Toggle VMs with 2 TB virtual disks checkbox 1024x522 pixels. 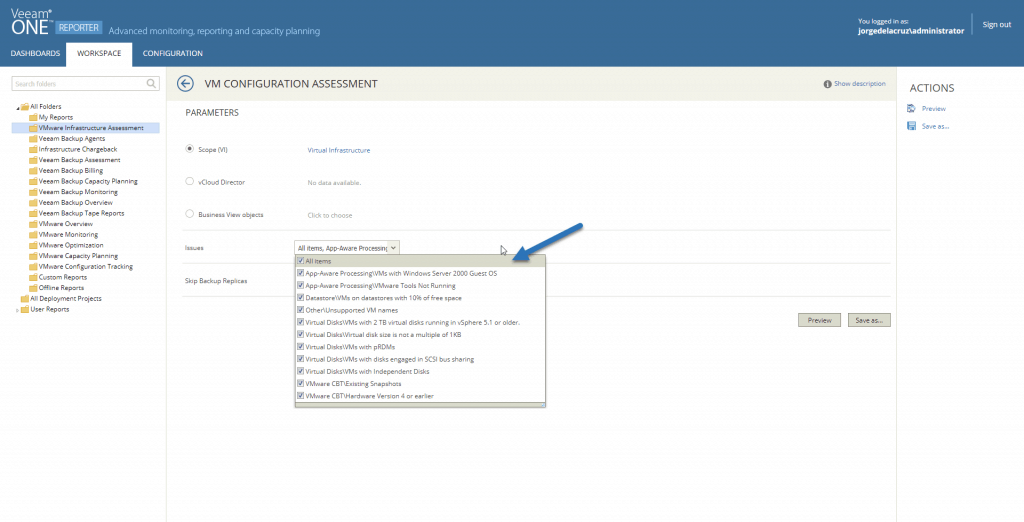click(x=300, y=322)
